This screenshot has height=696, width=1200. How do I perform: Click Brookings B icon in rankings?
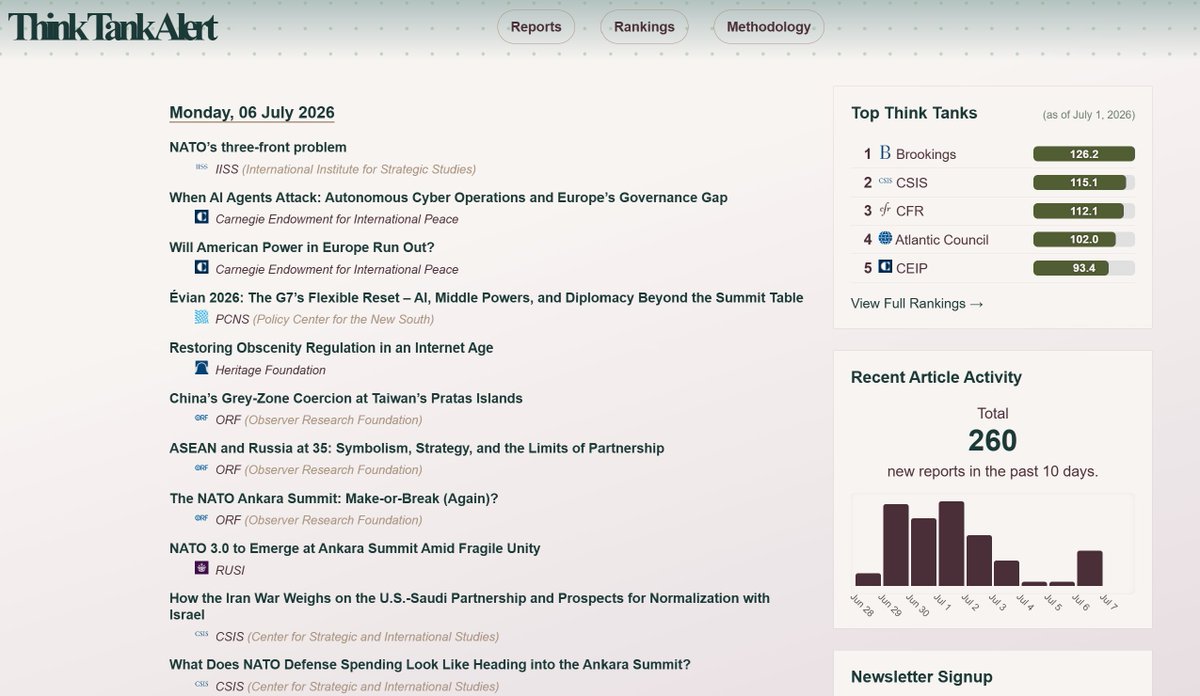click(885, 154)
